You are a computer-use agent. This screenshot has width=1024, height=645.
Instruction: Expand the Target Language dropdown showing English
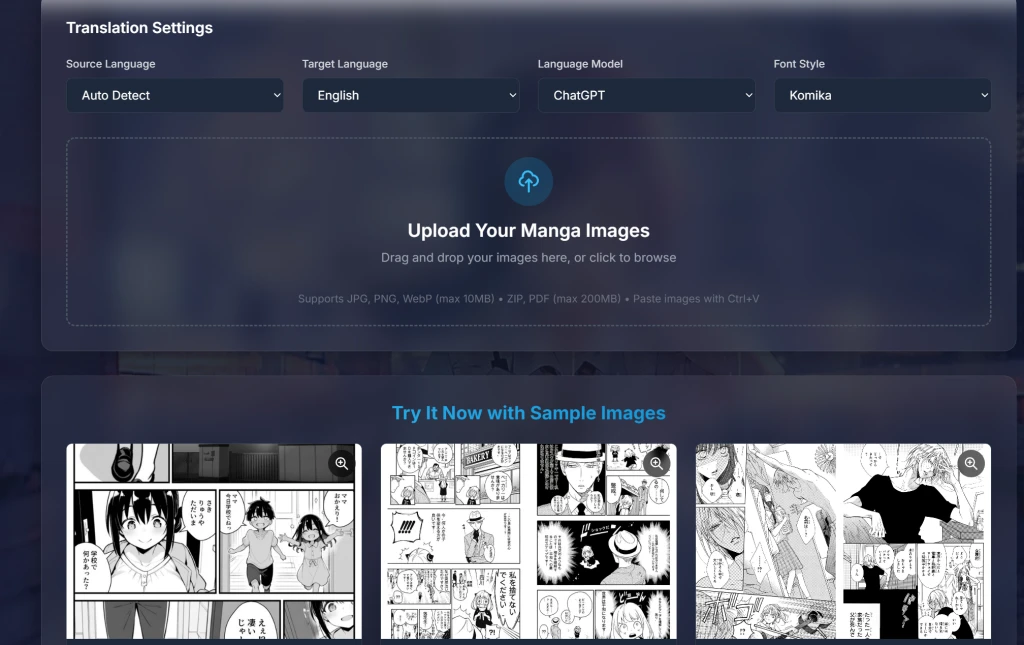point(410,96)
